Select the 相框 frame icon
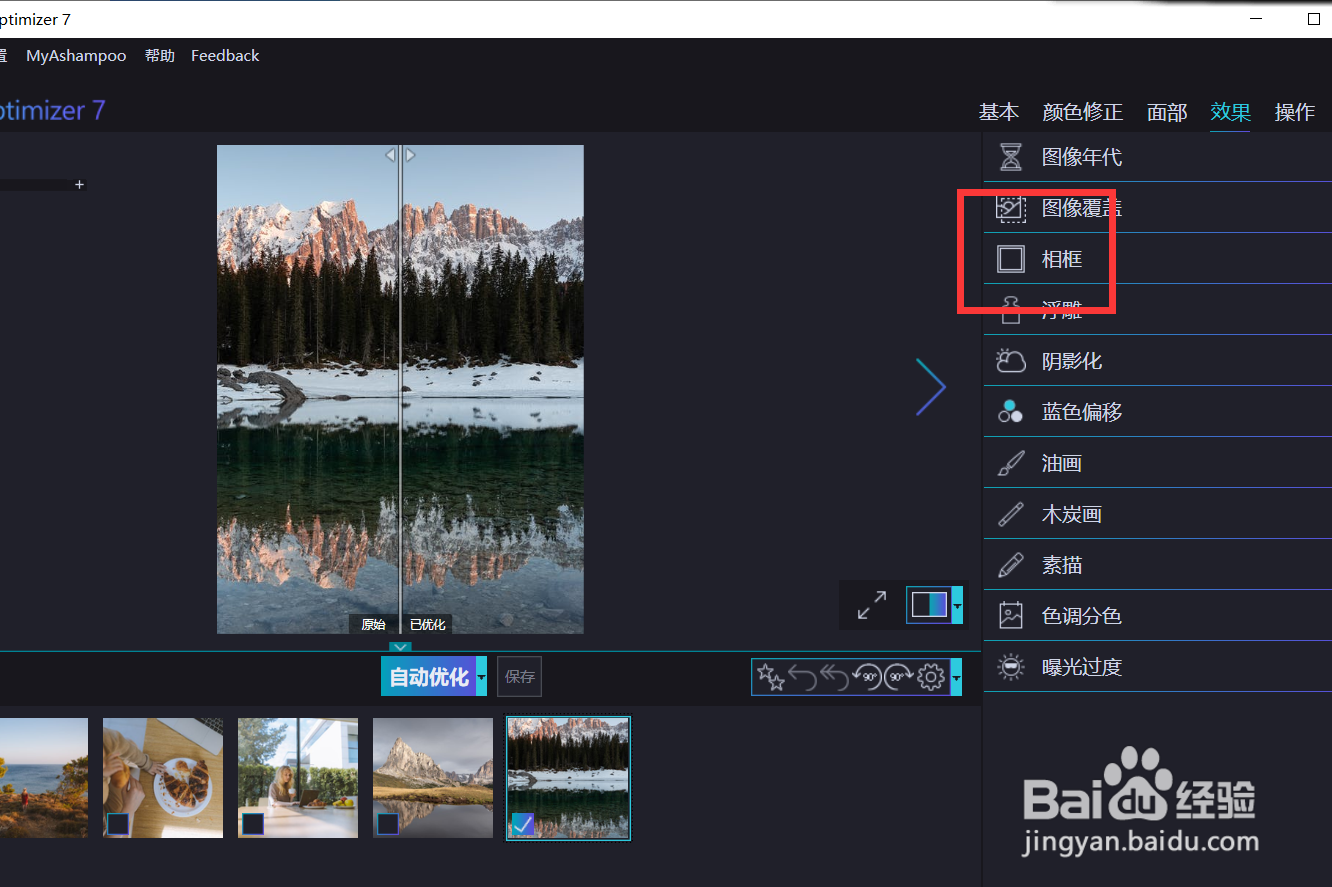This screenshot has width=1332, height=887. (1011, 259)
